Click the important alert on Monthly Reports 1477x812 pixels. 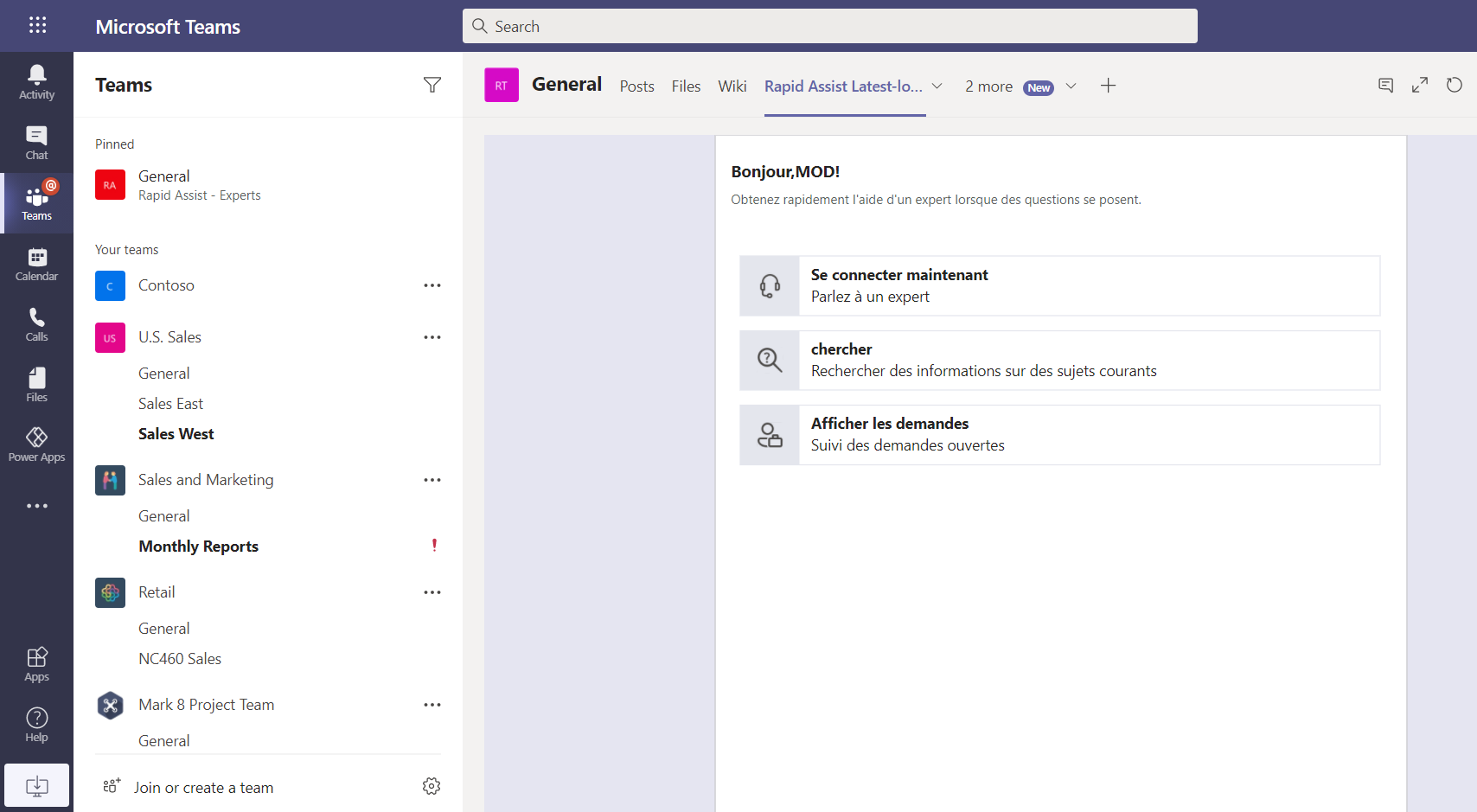434,545
